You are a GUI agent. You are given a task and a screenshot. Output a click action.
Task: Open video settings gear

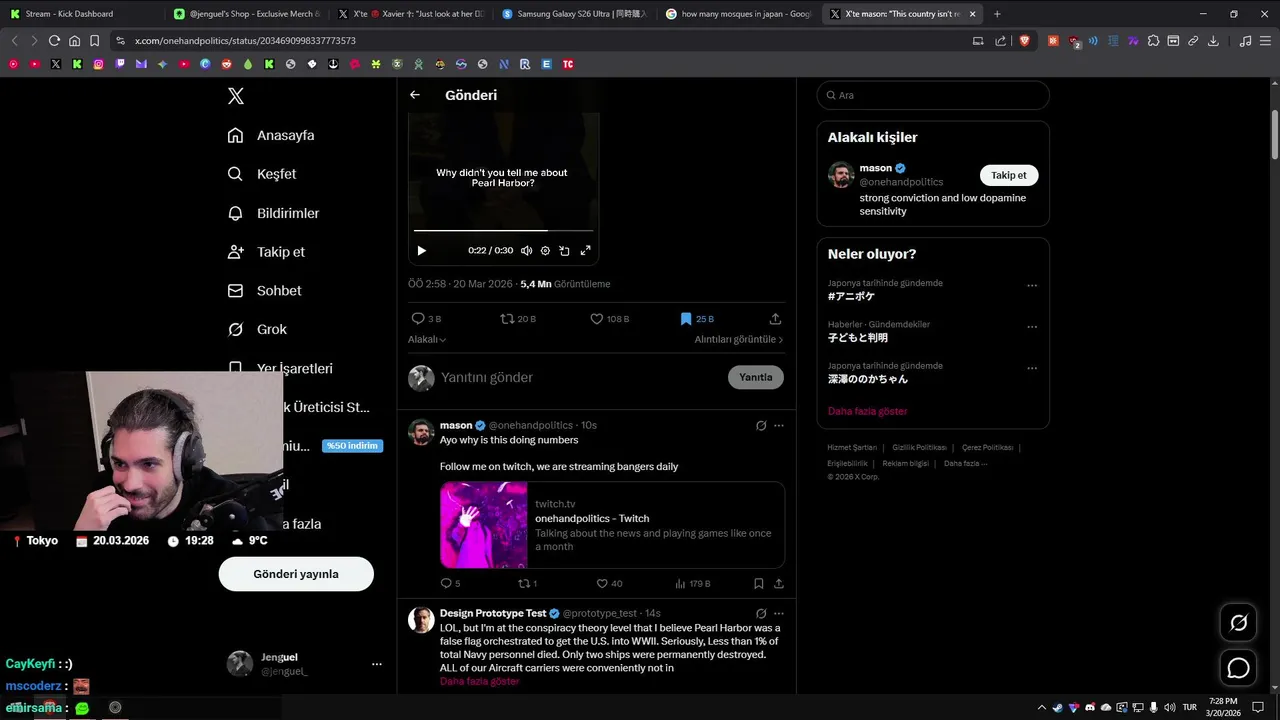pos(545,251)
